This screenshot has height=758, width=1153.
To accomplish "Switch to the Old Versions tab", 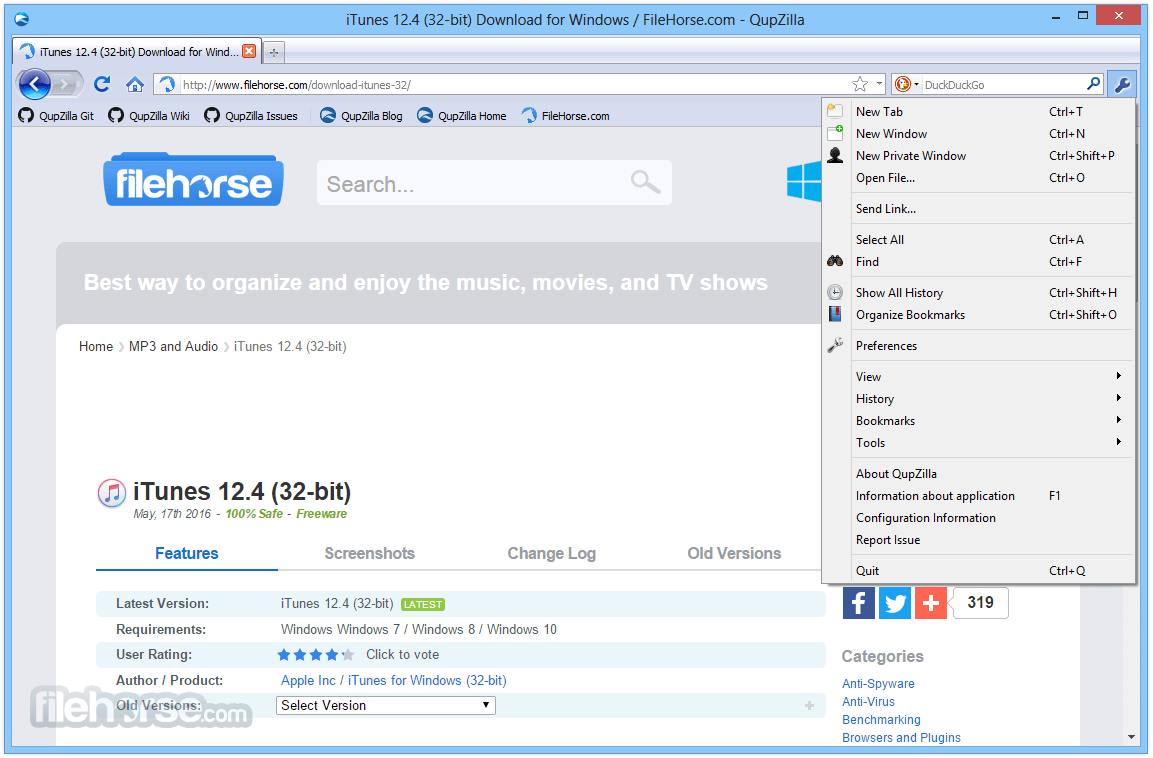I will click(734, 554).
